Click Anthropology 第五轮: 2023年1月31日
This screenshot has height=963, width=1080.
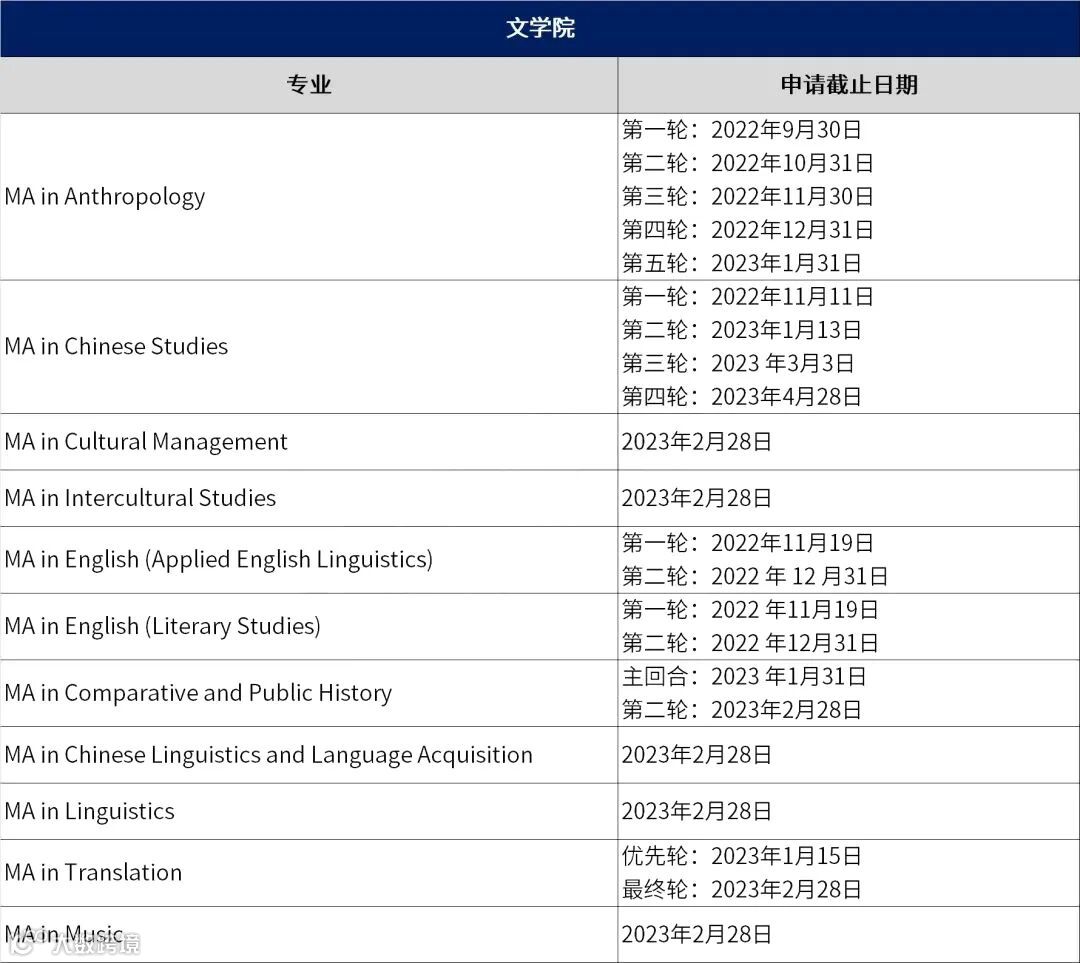(742, 263)
